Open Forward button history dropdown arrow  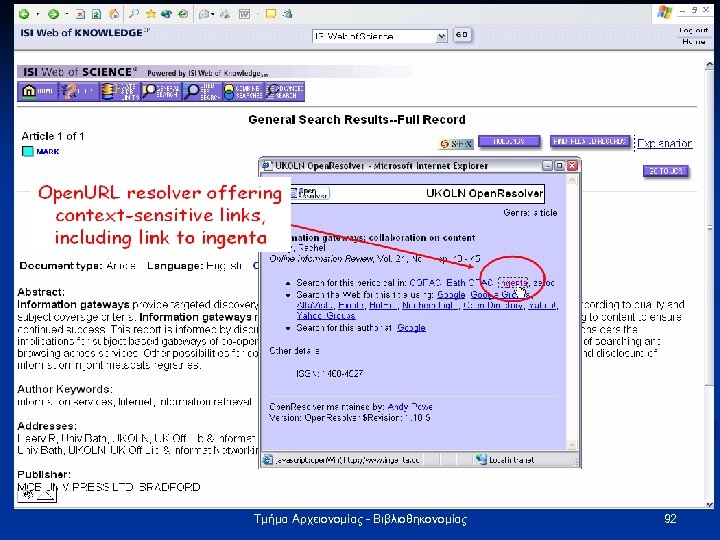(x=67, y=14)
